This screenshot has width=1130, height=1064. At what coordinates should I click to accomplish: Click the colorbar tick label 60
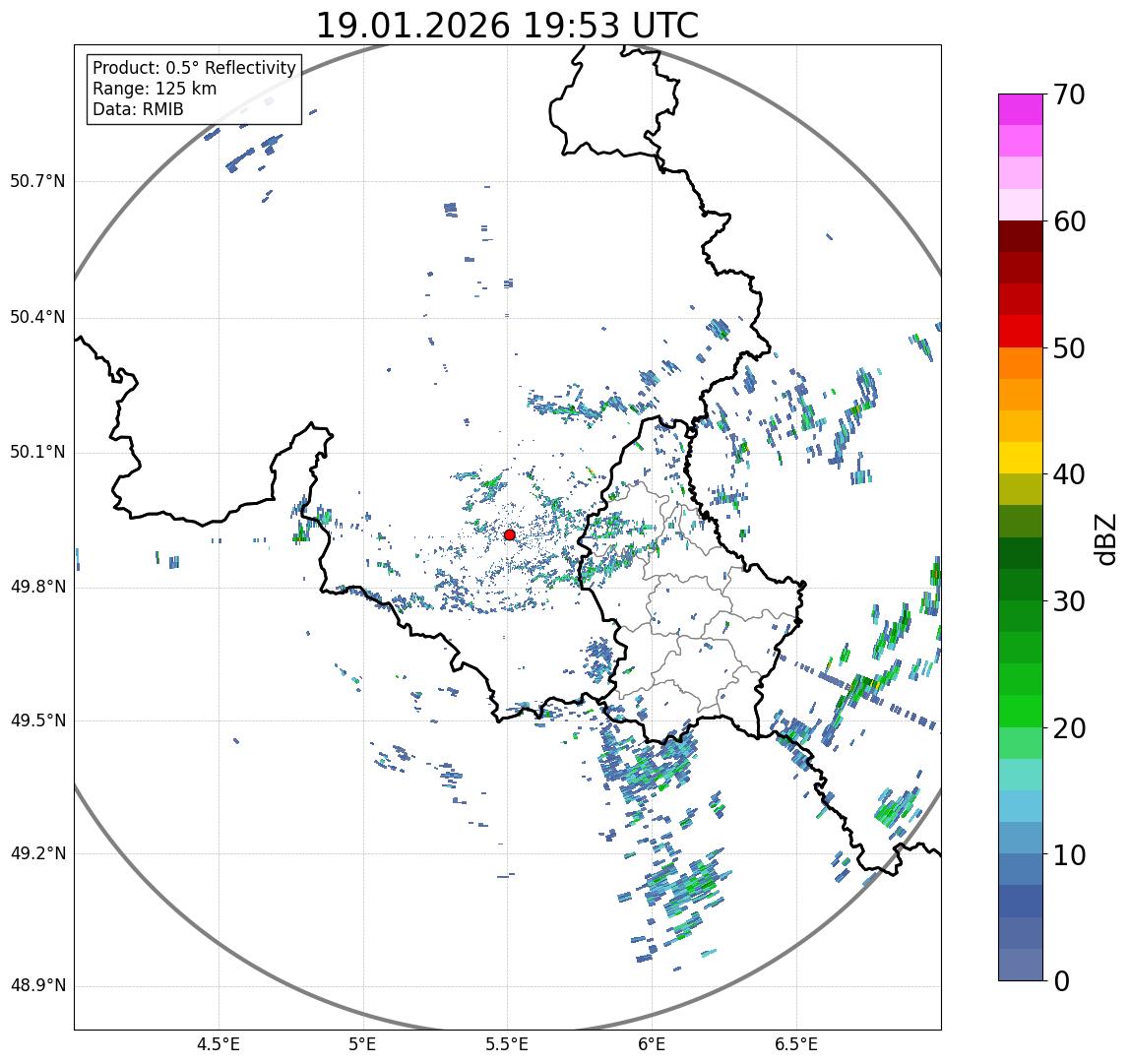coord(1069,221)
